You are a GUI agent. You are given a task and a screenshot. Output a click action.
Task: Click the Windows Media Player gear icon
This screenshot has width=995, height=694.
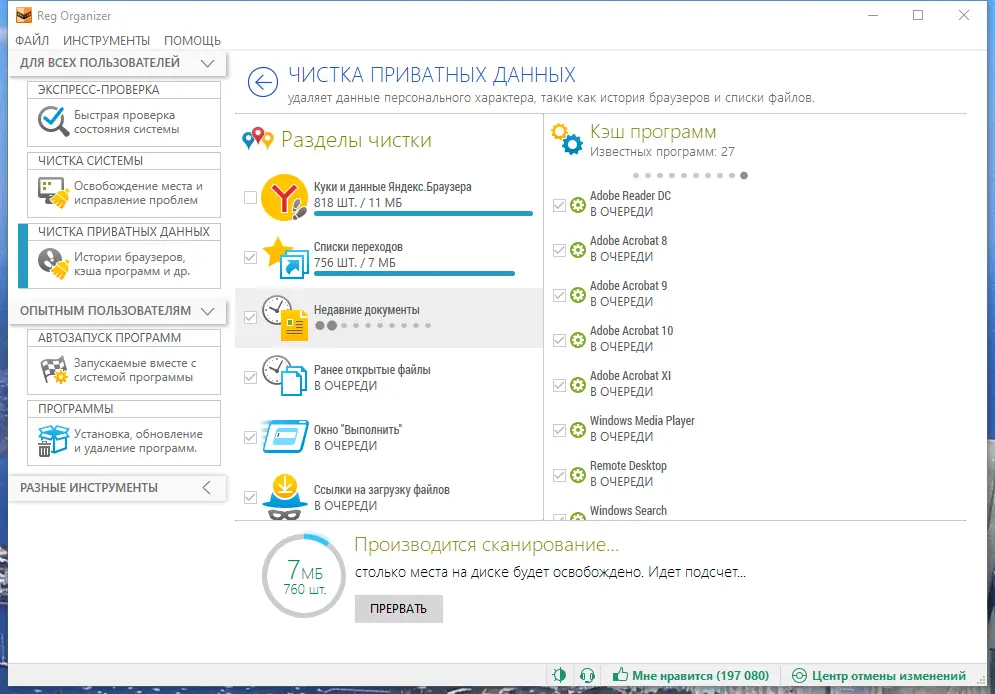pyautogui.click(x=577, y=430)
